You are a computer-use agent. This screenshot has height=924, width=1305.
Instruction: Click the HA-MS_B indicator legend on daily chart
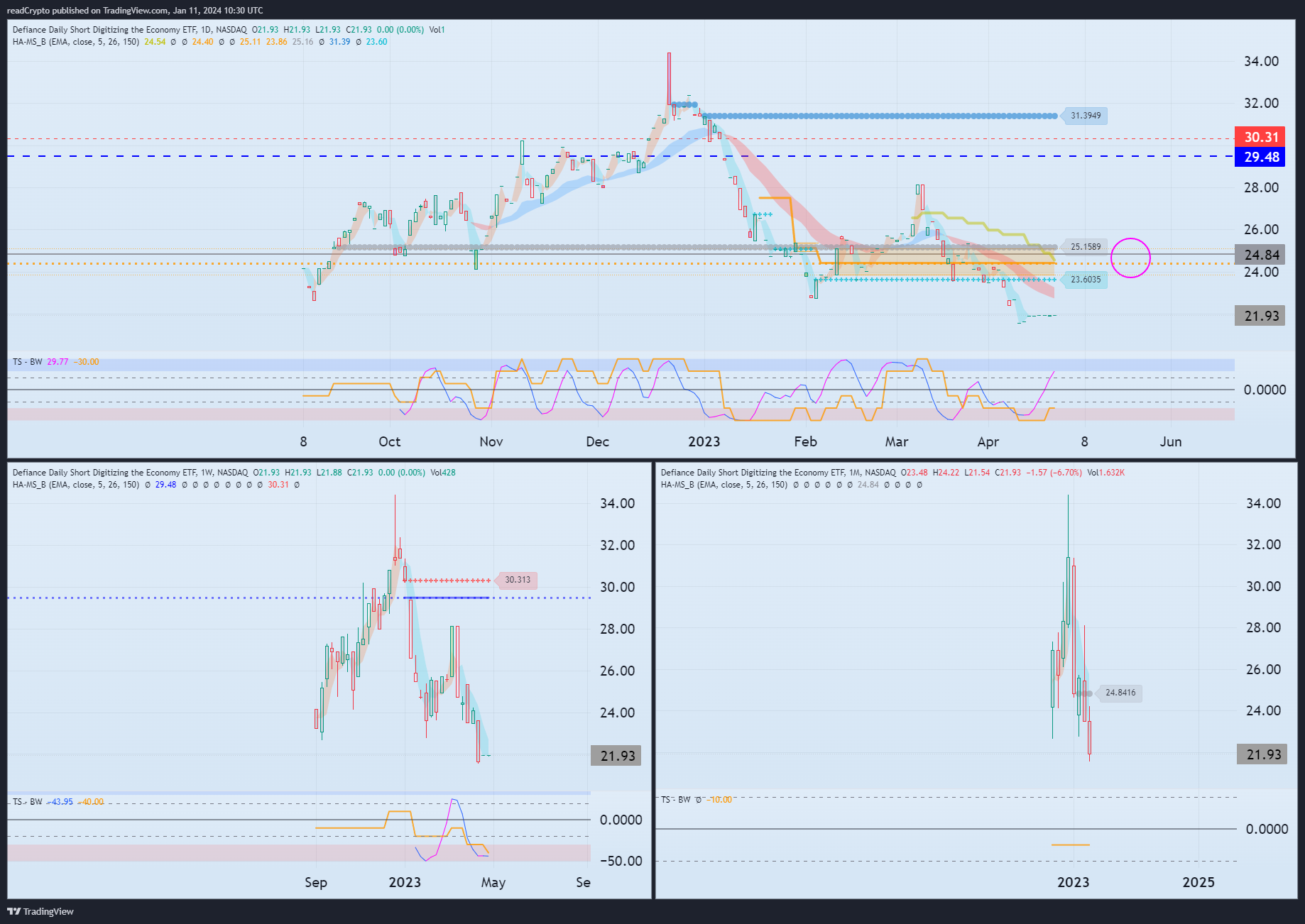point(76,42)
